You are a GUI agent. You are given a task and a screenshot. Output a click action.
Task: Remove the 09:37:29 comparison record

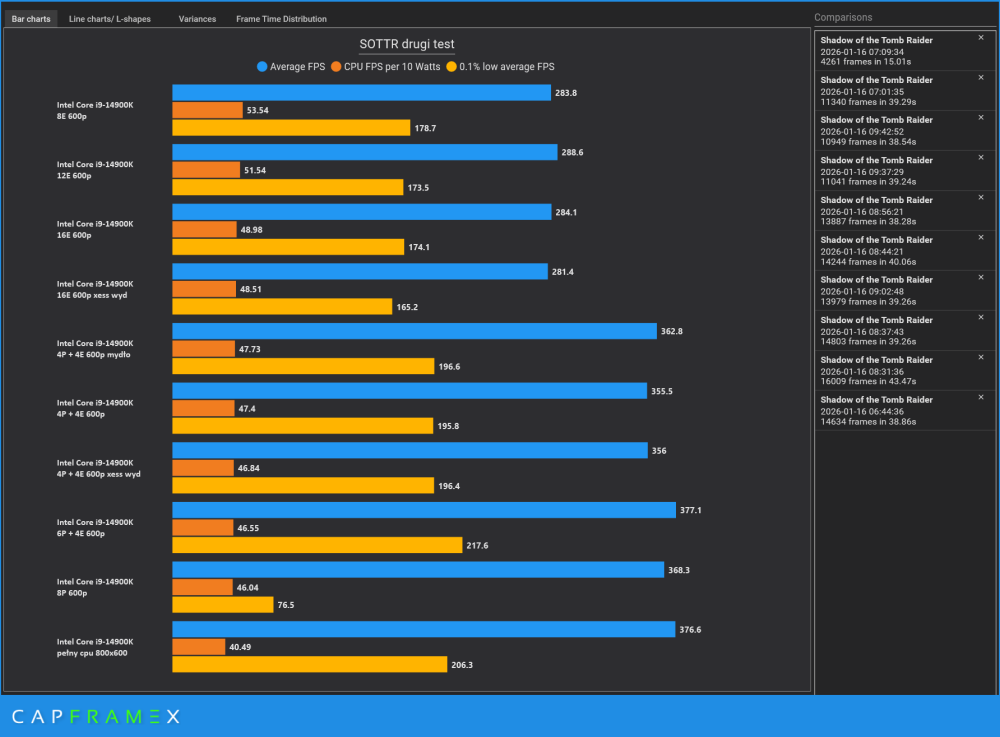coord(981,157)
